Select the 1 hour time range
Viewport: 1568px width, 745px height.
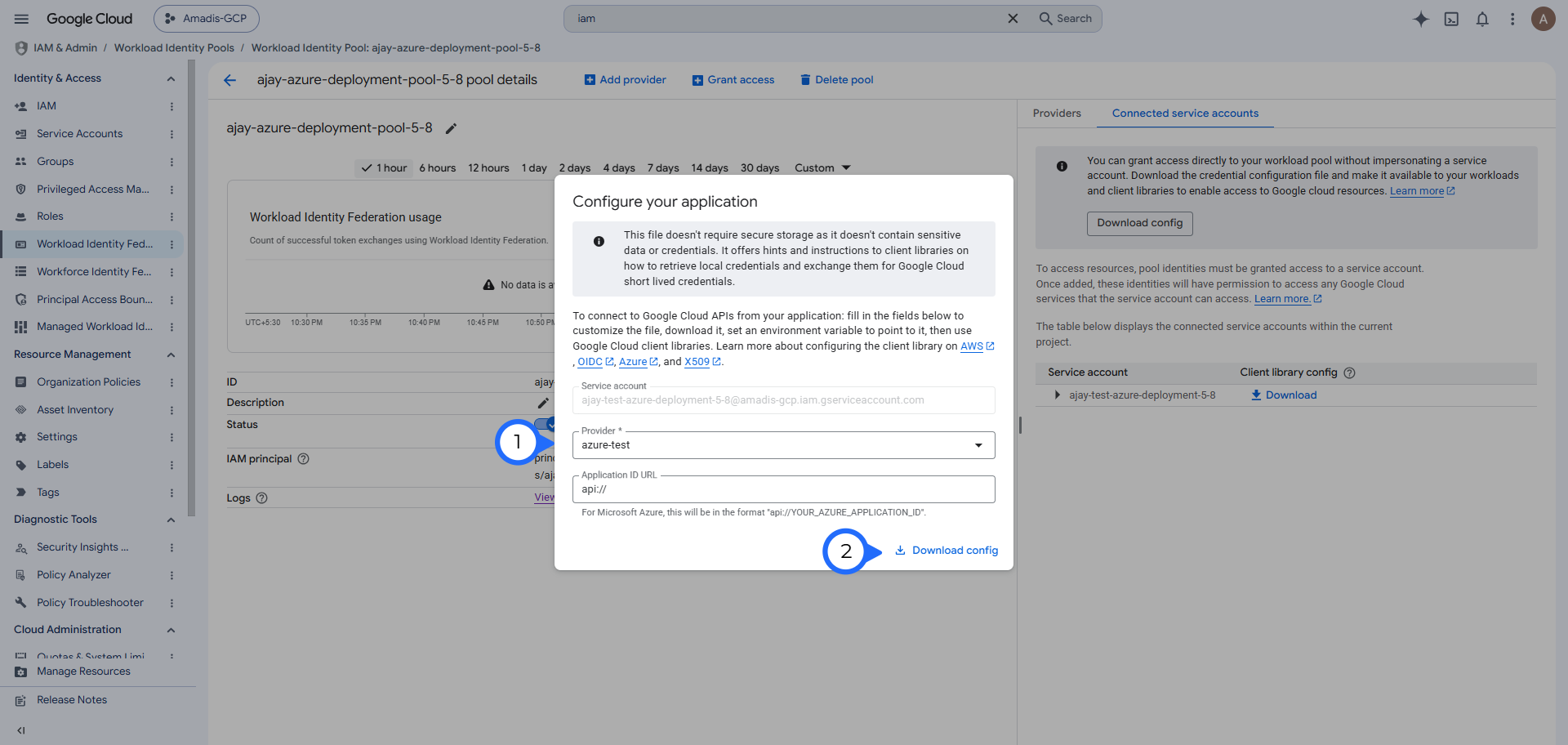click(x=384, y=168)
